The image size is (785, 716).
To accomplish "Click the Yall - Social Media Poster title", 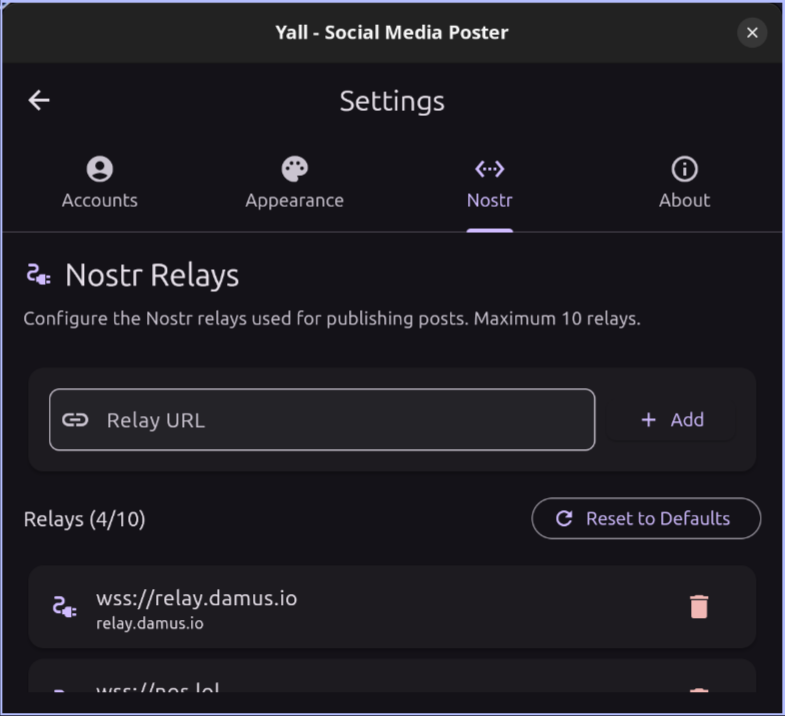I will click(392, 33).
